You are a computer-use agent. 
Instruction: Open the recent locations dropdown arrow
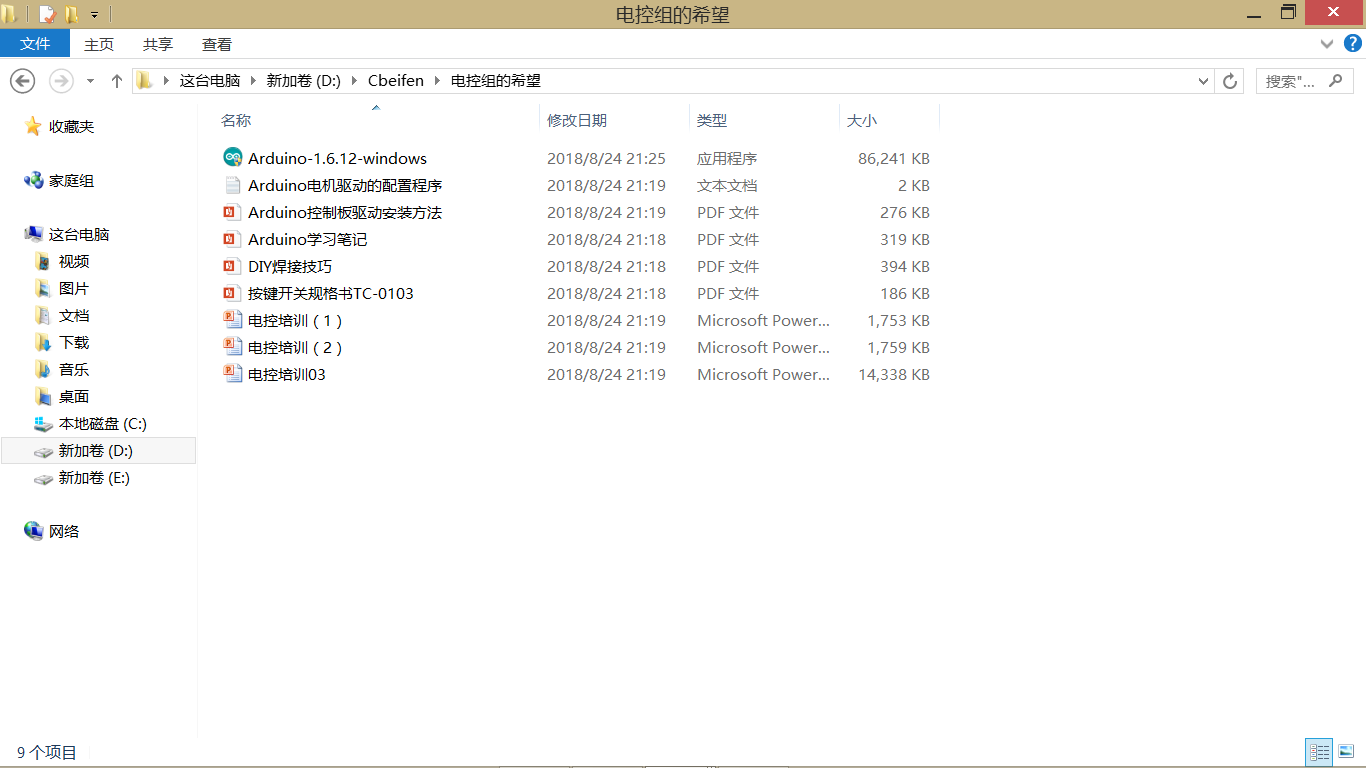point(90,81)
